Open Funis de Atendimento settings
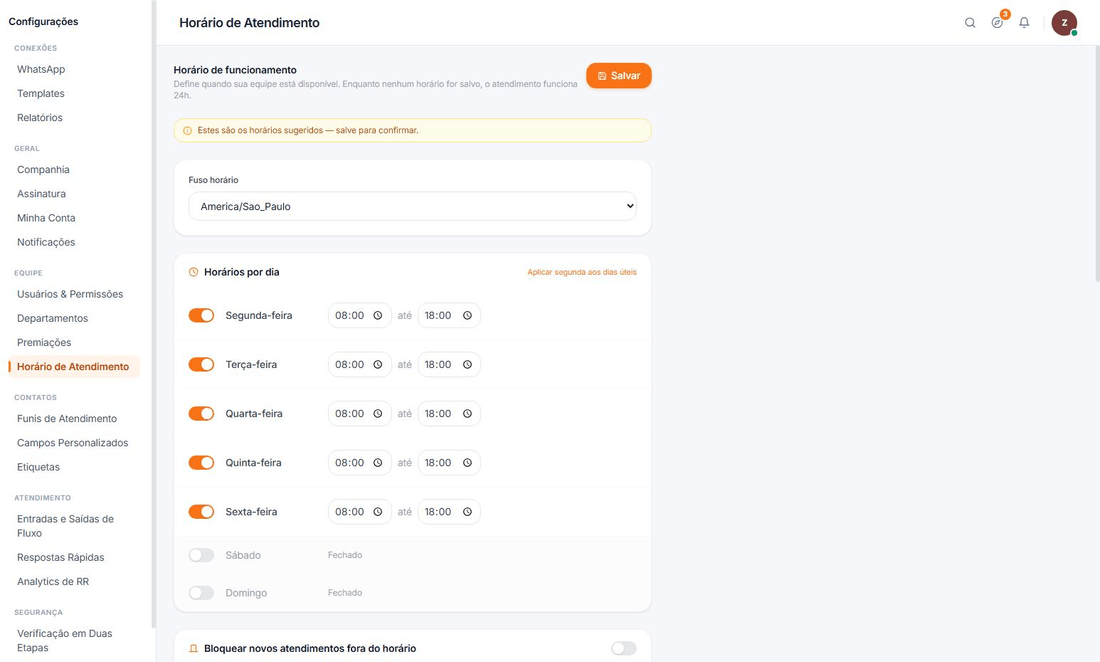 click(67, 419)
